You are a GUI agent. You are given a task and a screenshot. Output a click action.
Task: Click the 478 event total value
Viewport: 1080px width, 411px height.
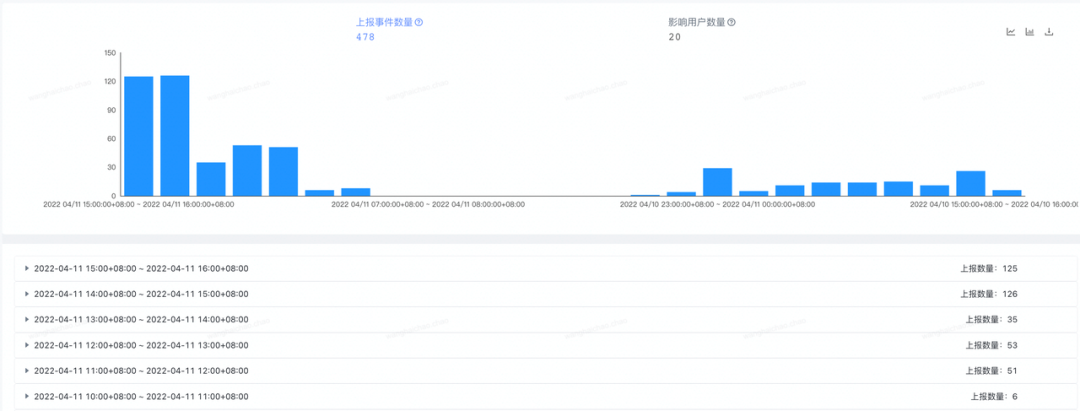[x=365, y=37]
